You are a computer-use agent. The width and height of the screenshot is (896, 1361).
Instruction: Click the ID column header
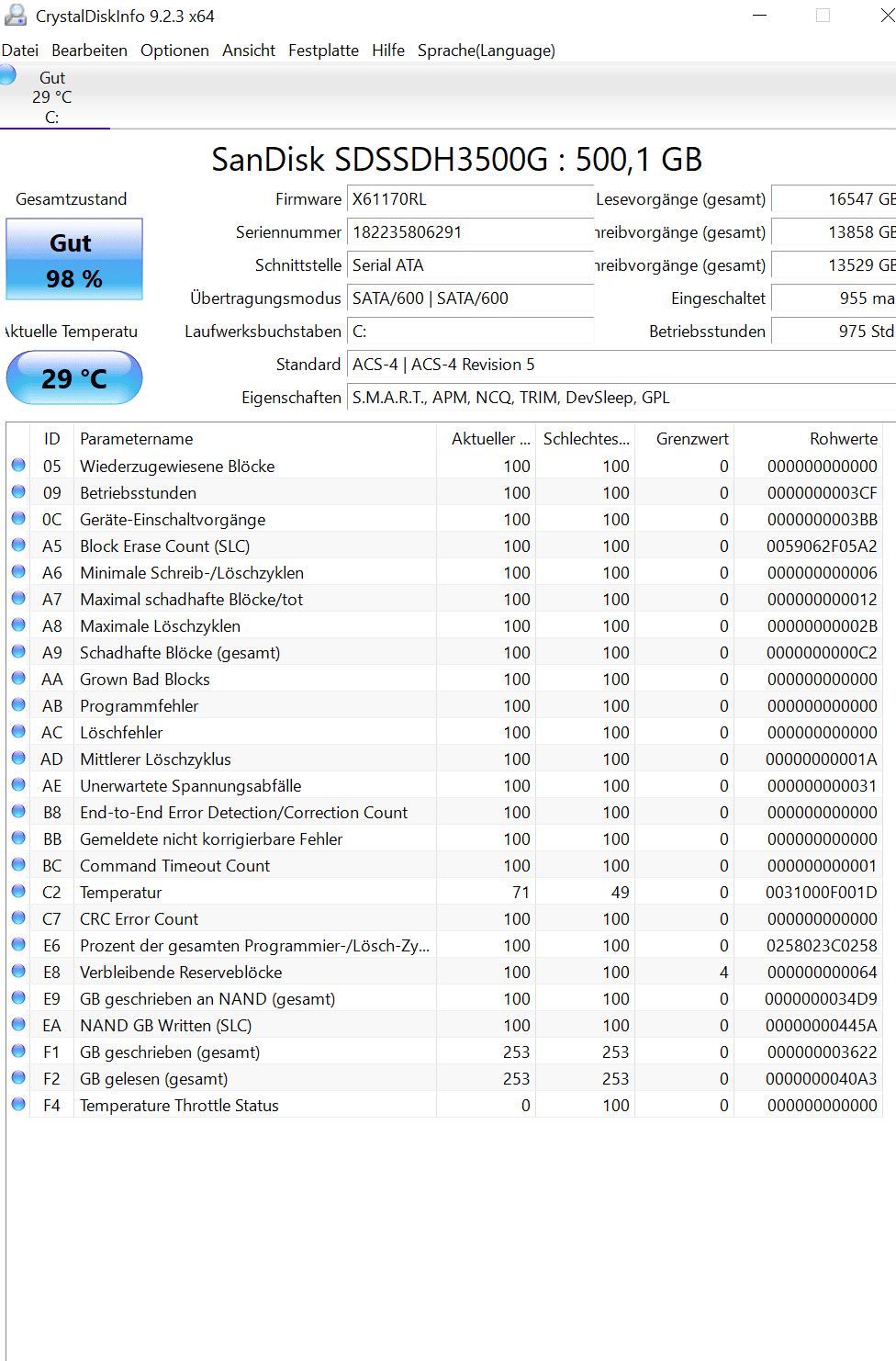click(x=52, y=439)
